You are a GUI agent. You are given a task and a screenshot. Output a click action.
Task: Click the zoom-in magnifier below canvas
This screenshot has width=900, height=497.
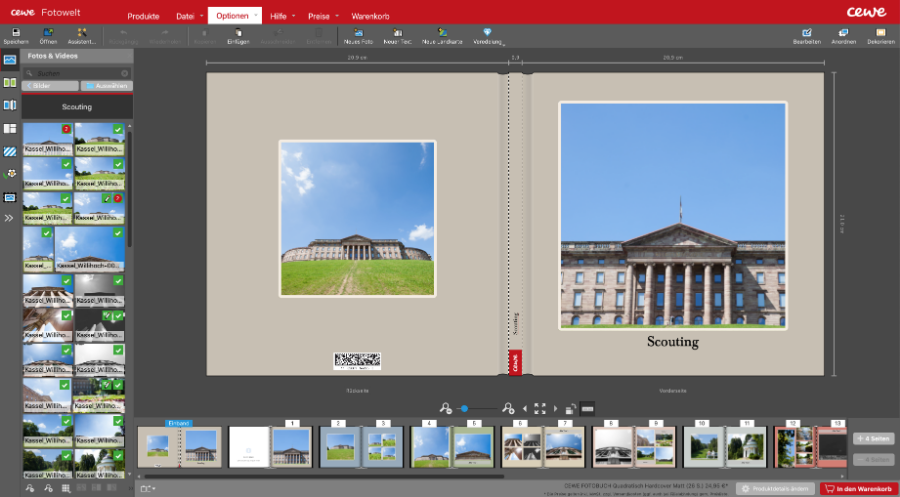tap(508, 408)
